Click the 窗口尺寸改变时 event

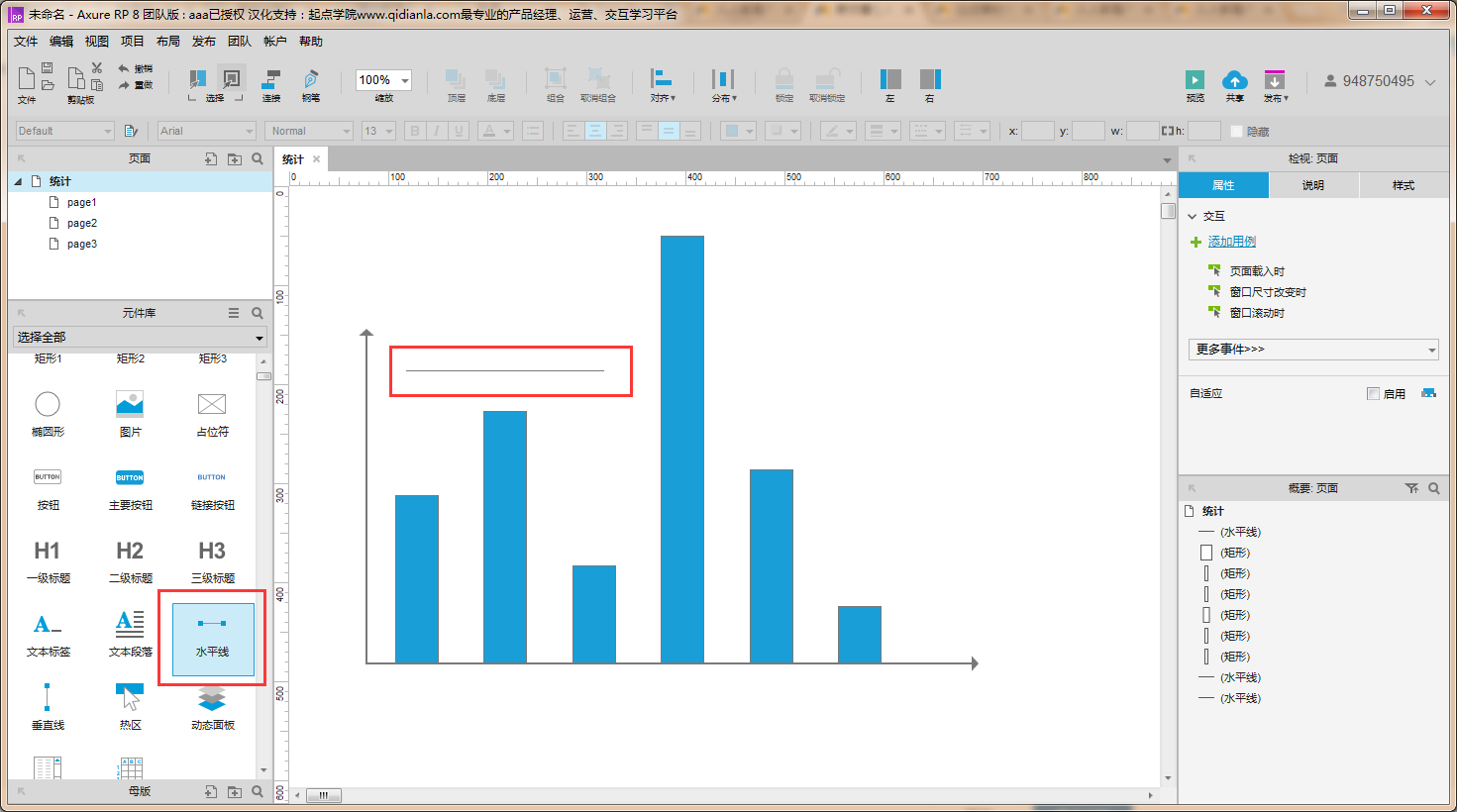(x=1268, y=292)
